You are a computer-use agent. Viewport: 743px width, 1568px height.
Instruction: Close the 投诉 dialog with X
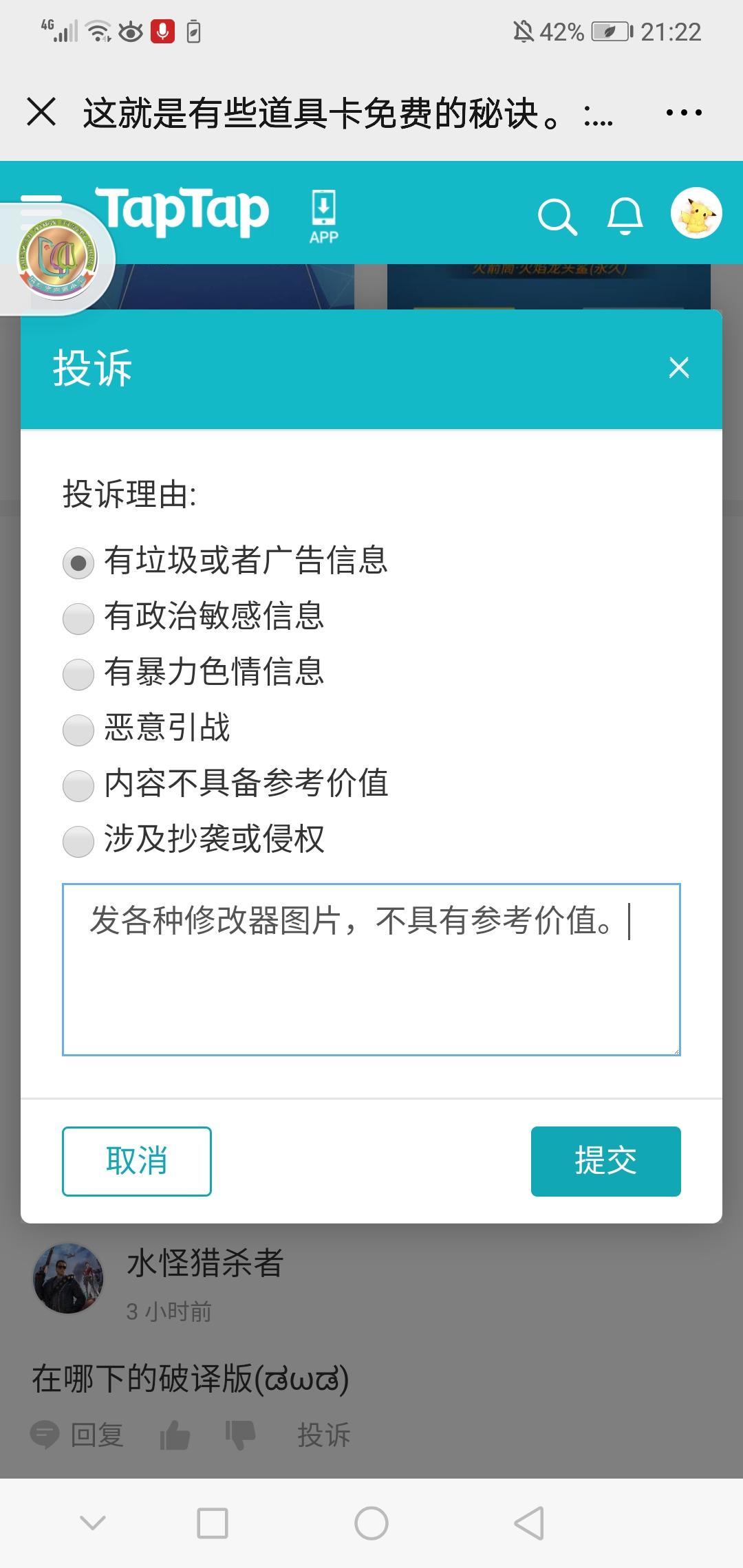click(x=679, y=368)
